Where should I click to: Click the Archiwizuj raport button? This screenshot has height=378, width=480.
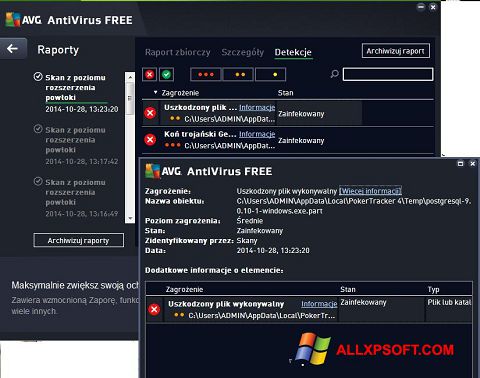pos(396,51)
